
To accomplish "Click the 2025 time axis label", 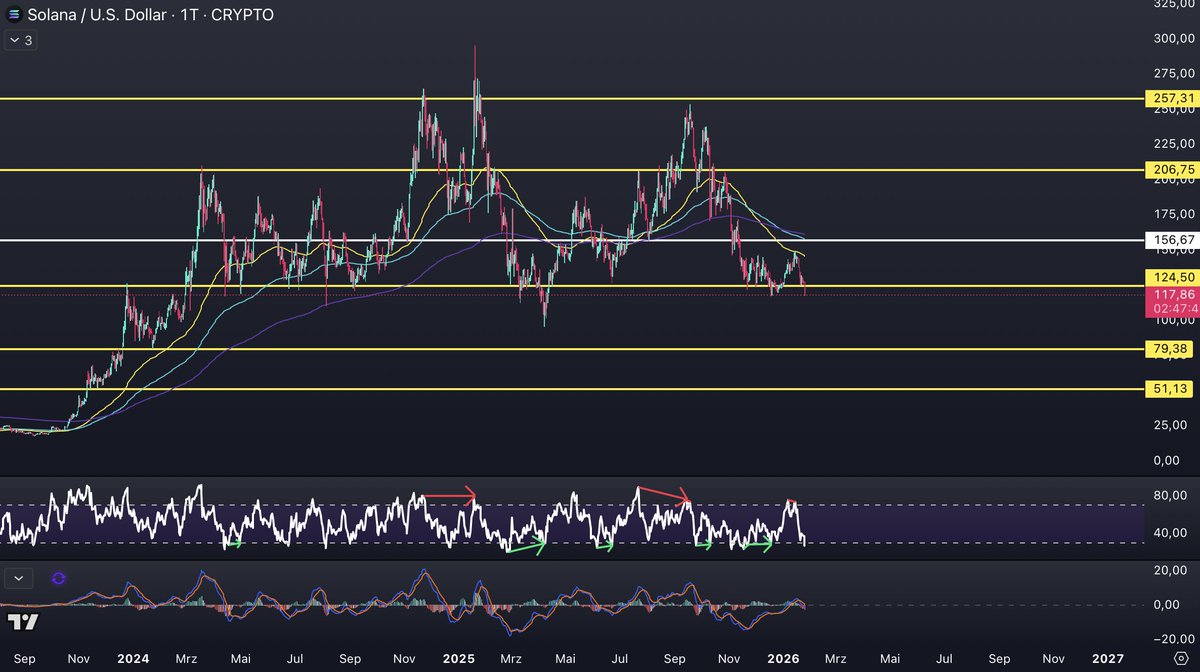I will [x=459, y=659].
